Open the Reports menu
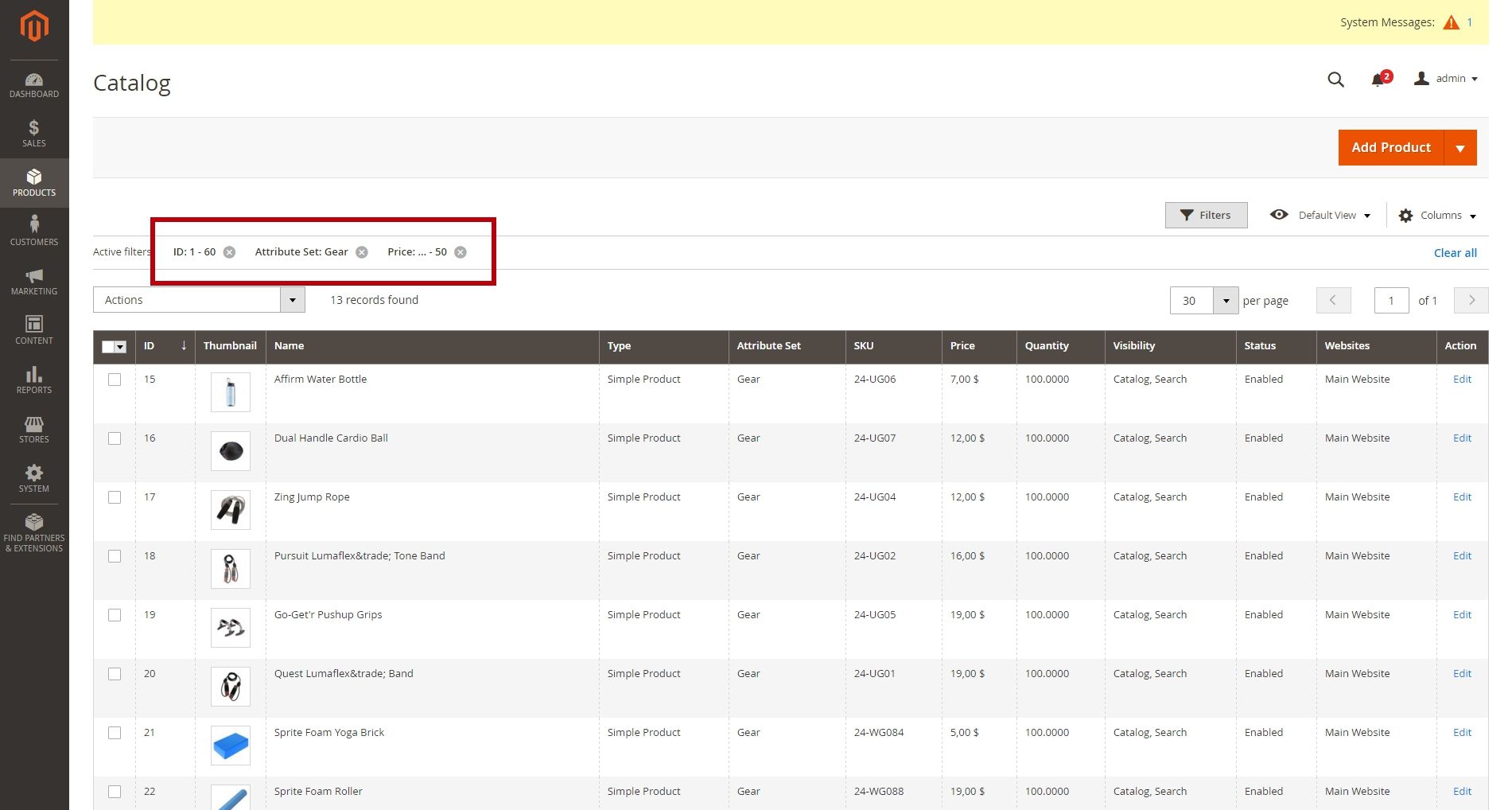 point(34,380)
